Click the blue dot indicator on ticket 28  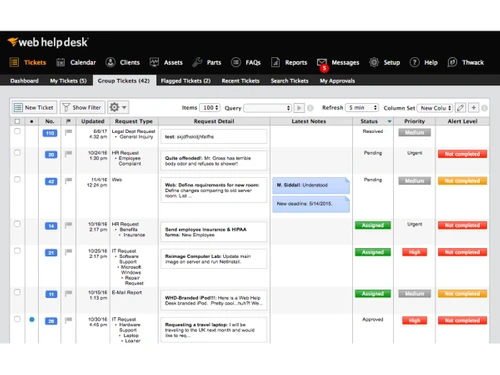click(x=32, y=319)
